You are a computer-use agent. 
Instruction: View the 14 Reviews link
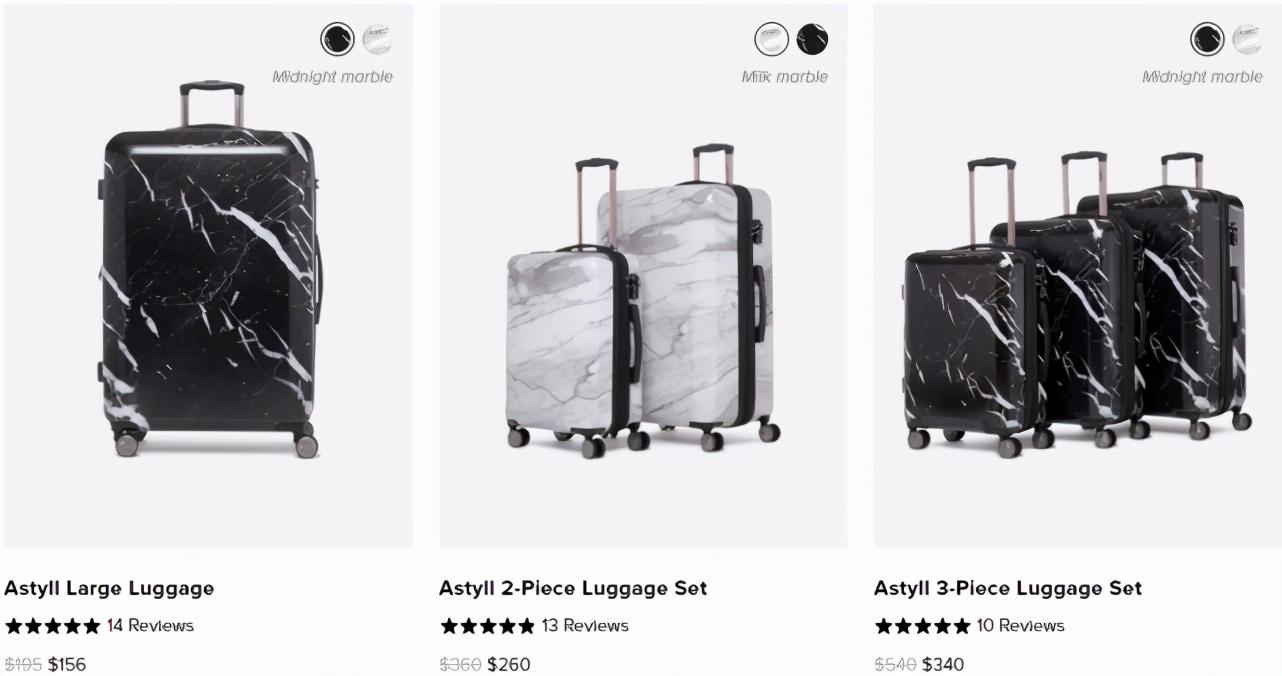tap(150, 626)
